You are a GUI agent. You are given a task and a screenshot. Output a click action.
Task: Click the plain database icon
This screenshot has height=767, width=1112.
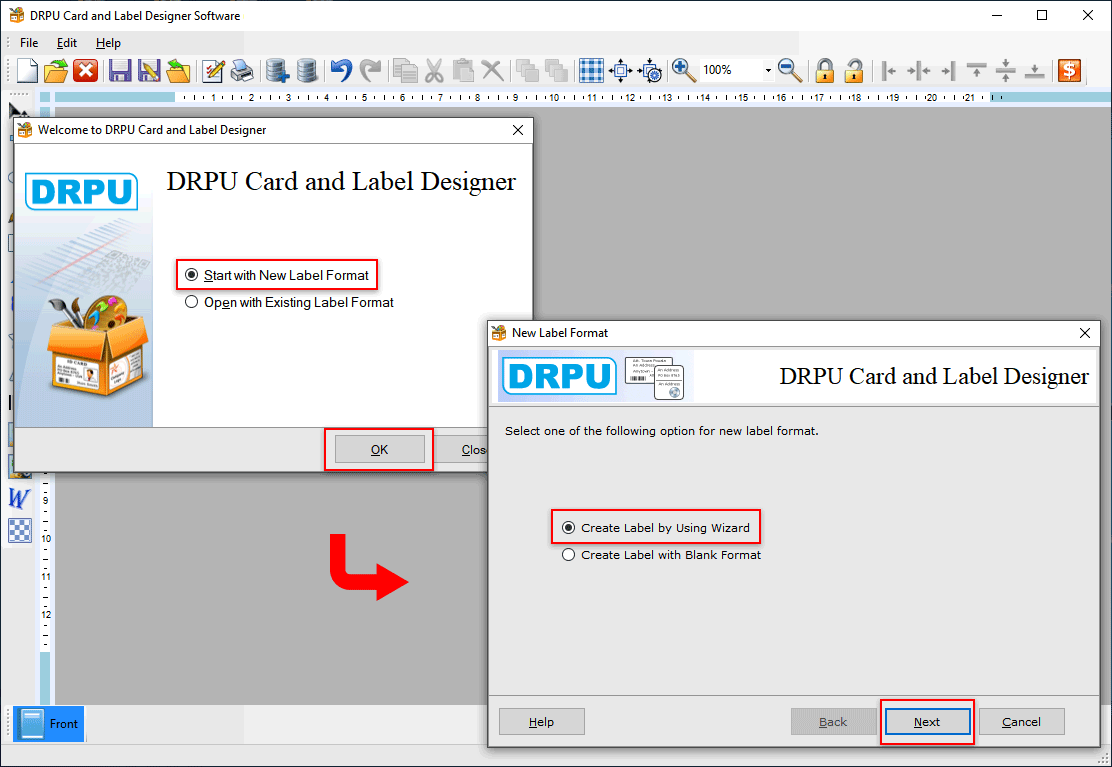click(306, 70)
